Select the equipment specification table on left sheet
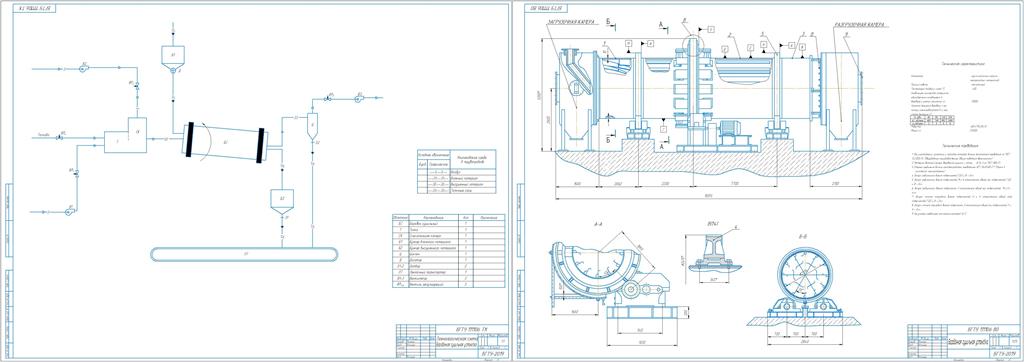Viewport: 1024px width, 362px height. click(449, 250)
